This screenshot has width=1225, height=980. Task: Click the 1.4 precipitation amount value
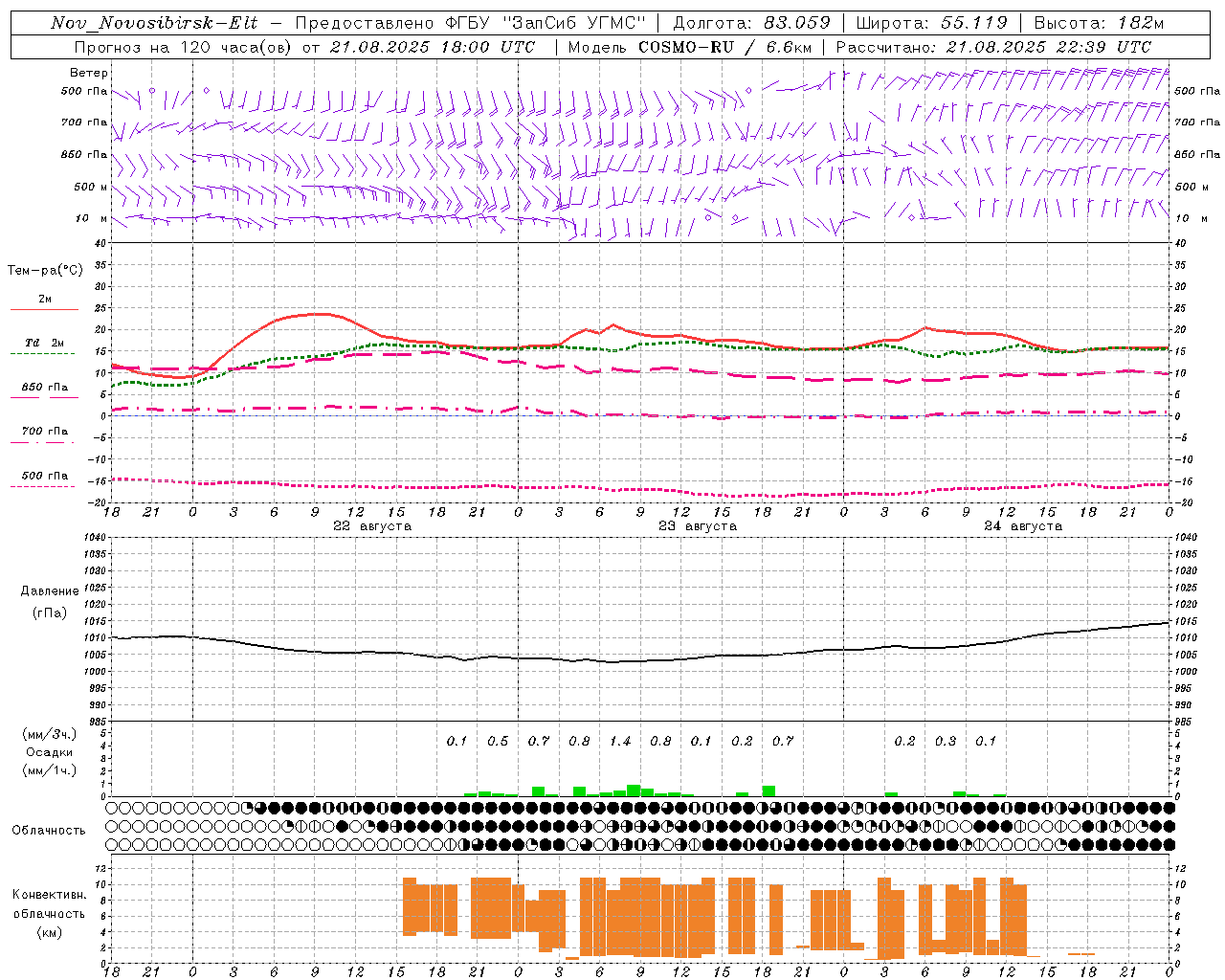pyautogui.click(x=620, y=742)
